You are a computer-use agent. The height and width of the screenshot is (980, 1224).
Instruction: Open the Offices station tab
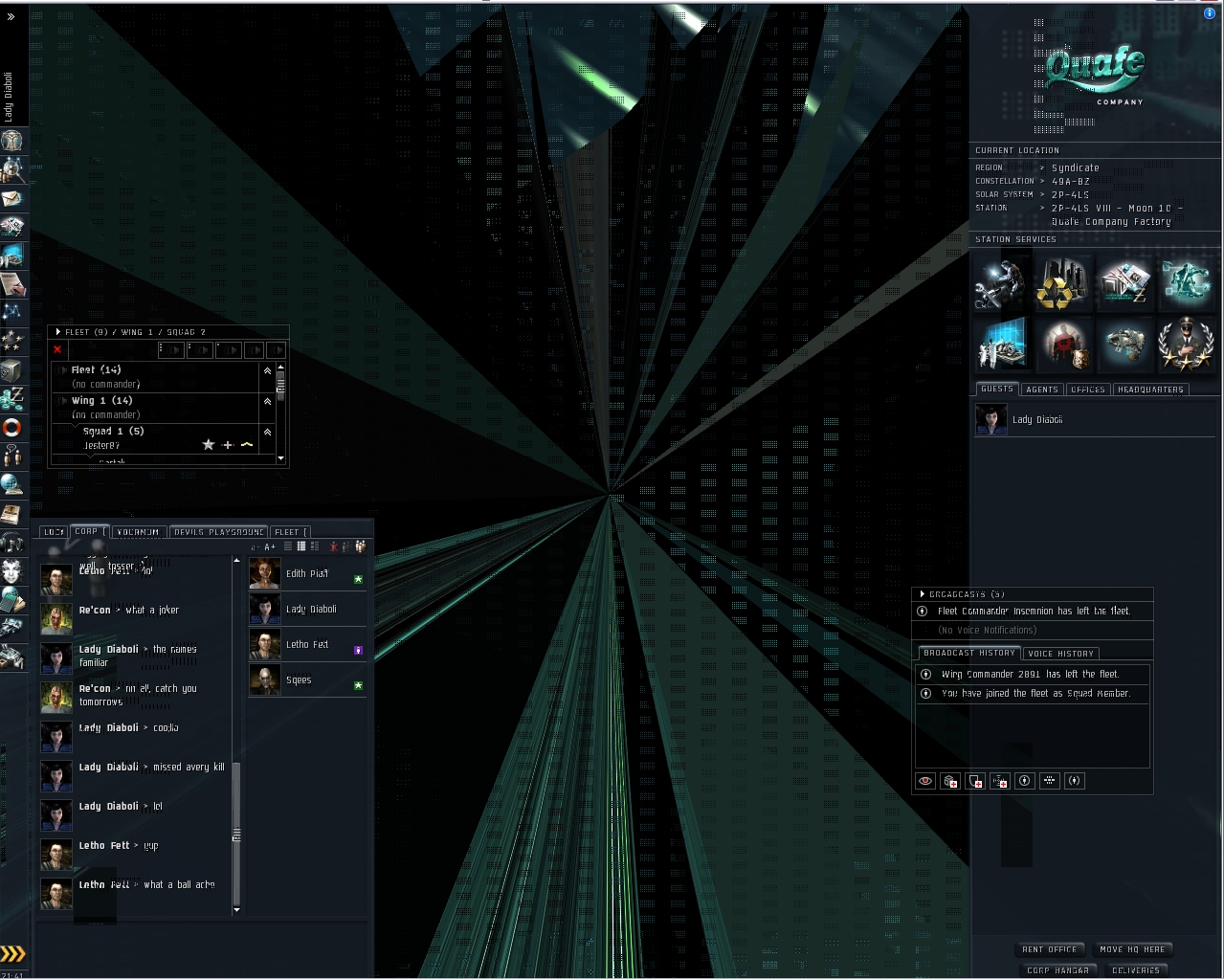point(1087,390)
